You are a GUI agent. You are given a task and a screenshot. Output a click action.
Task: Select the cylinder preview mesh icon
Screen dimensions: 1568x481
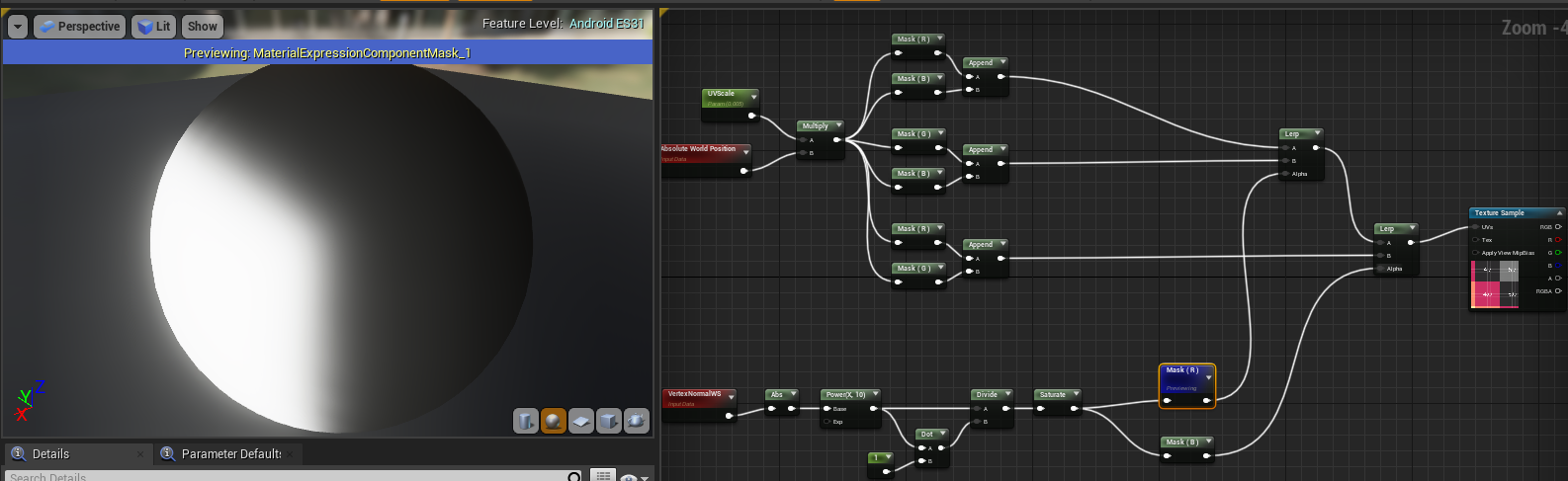pyautogui.click(x=526, y=422)
